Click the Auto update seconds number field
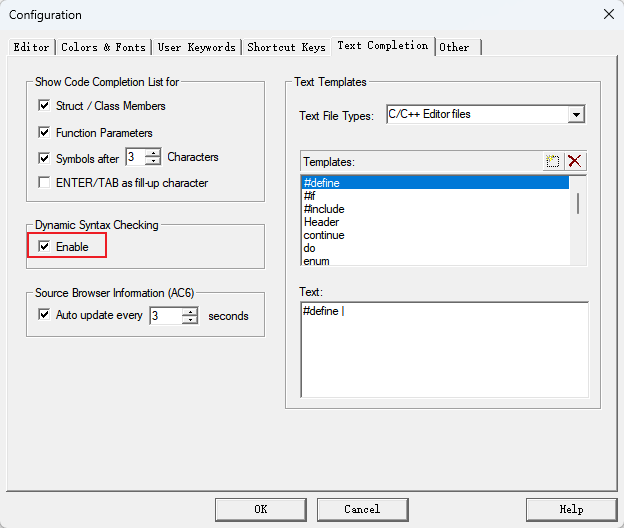 click(166, 316)
